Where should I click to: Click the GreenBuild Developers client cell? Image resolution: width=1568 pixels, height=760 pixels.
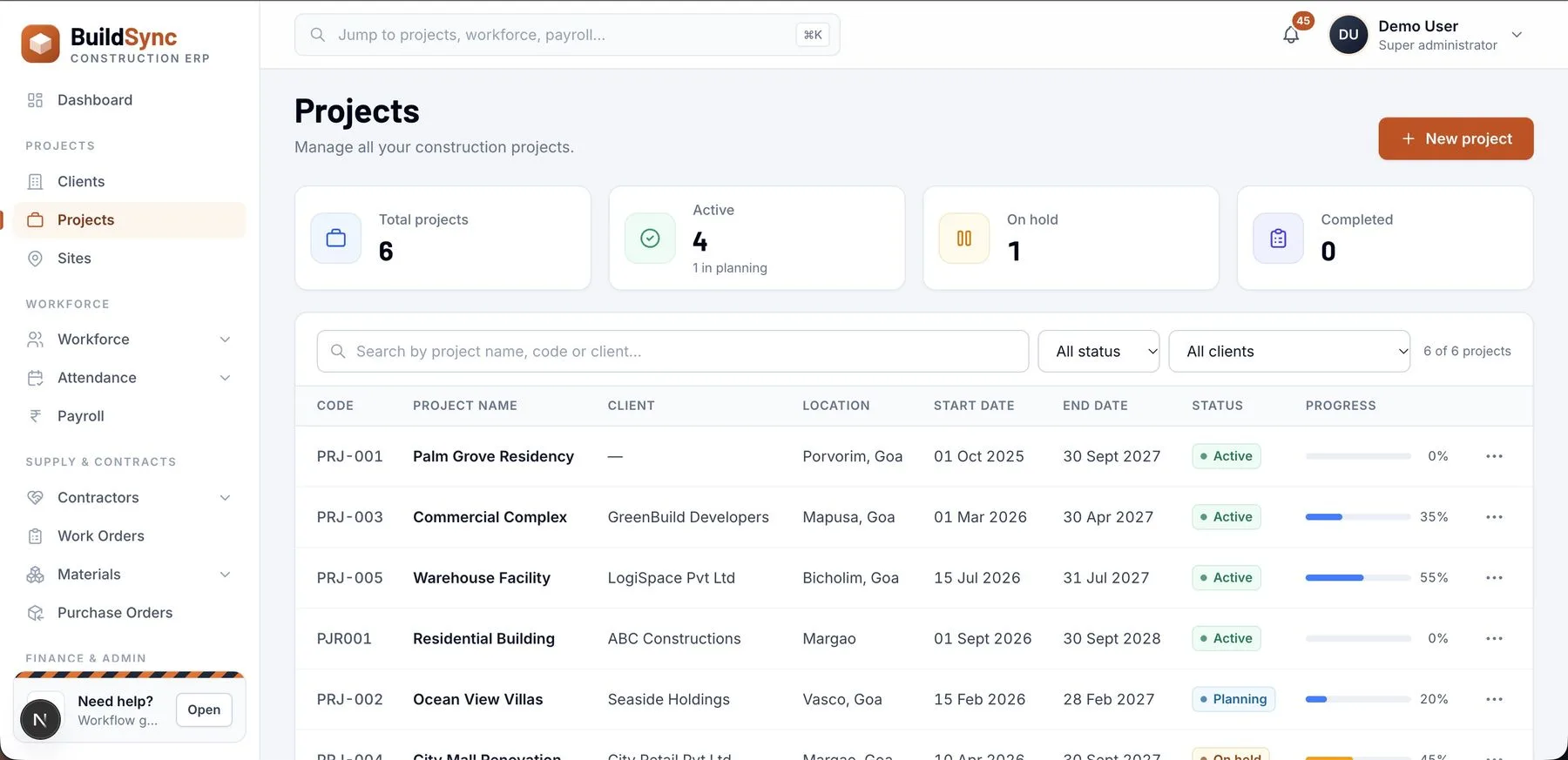pyautogui.click(x=688, y=517)
